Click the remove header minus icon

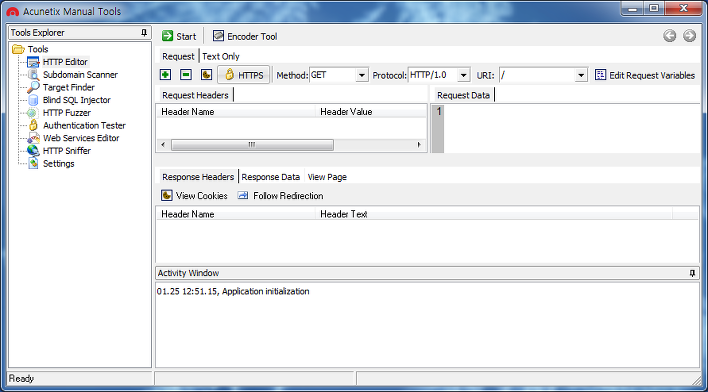(186, 75)
